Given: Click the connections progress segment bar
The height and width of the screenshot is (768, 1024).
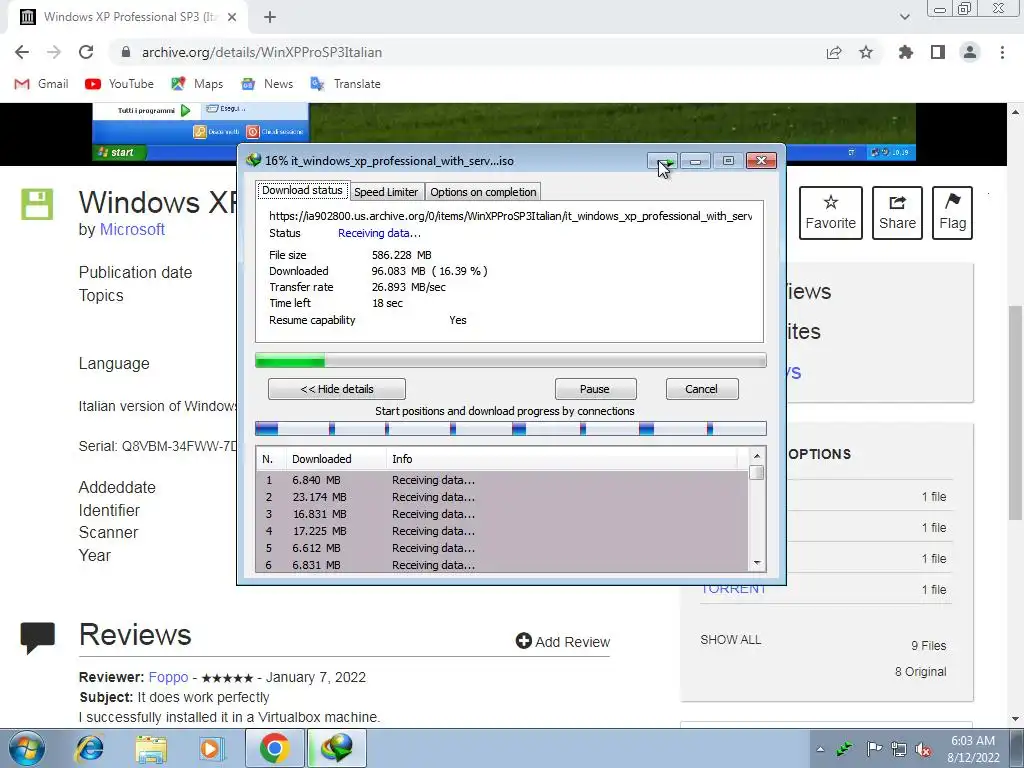Looking at the screenshot, I should pos(510,429).
